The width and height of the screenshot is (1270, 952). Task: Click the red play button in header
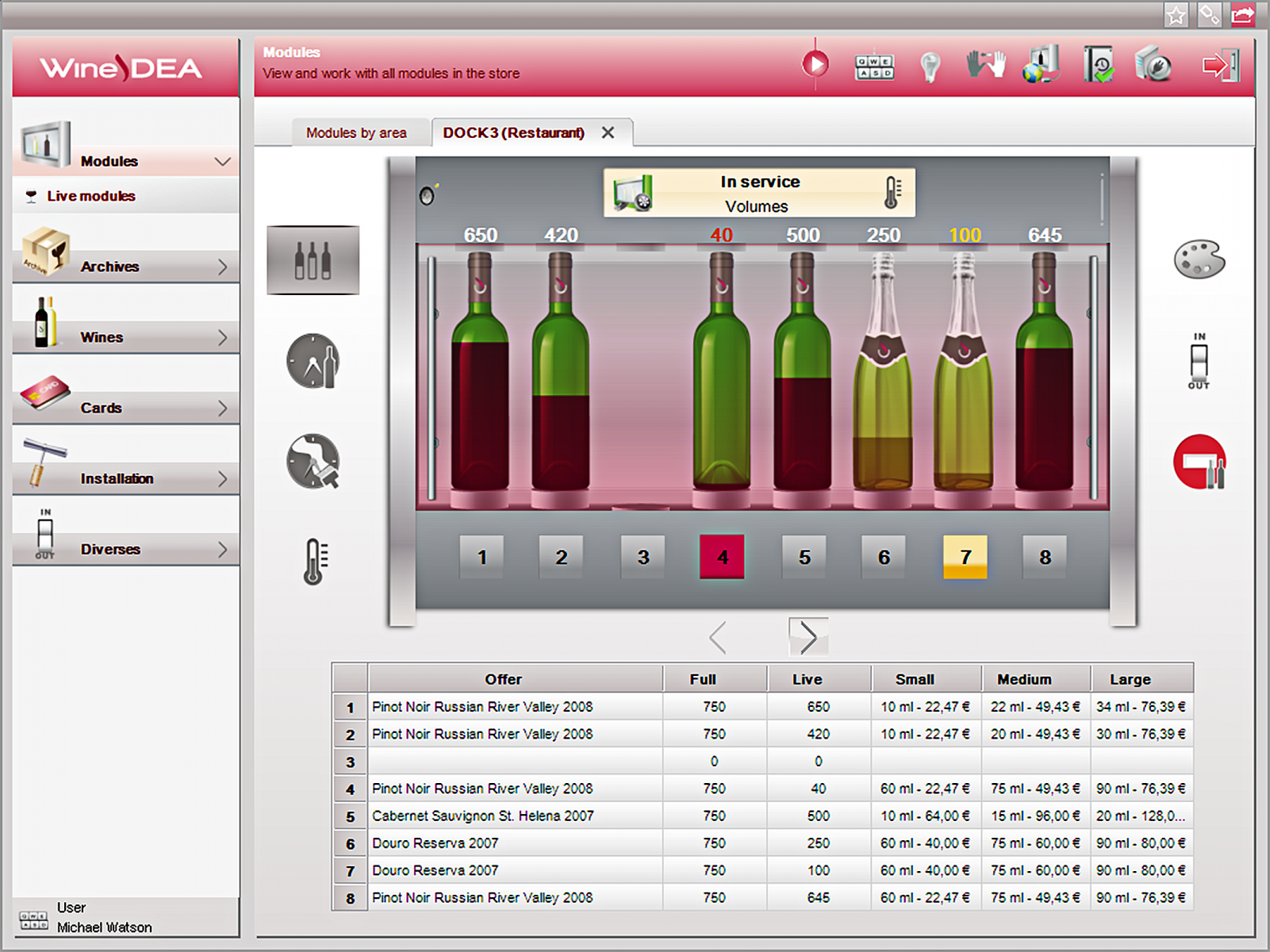[x=815, y=64]
